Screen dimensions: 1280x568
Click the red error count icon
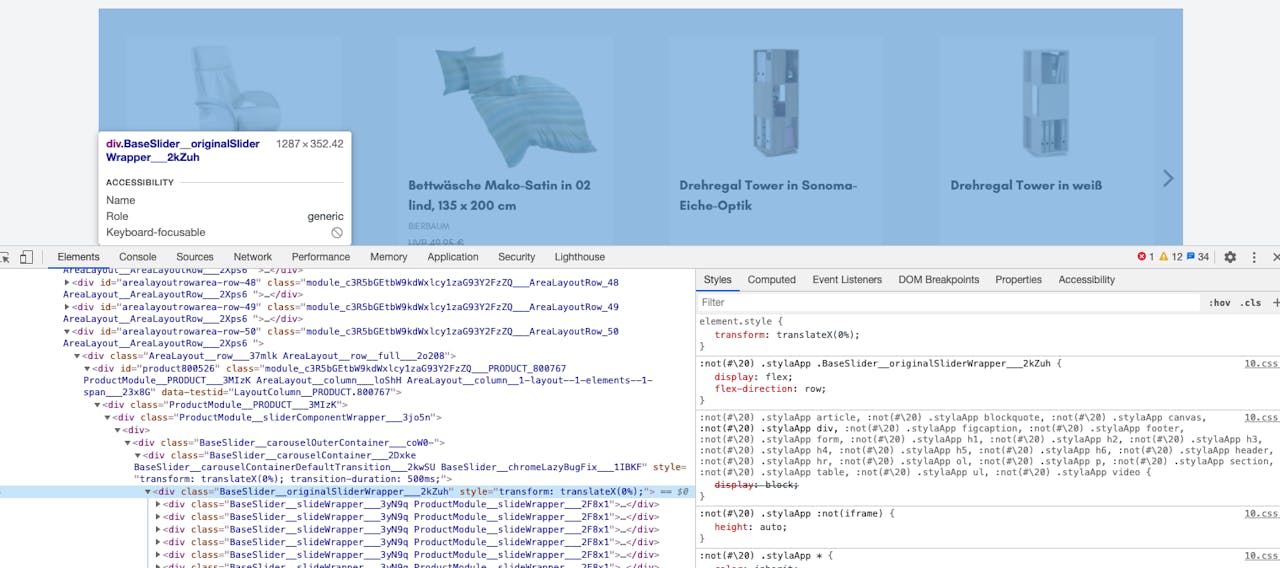coord(1142,257)
